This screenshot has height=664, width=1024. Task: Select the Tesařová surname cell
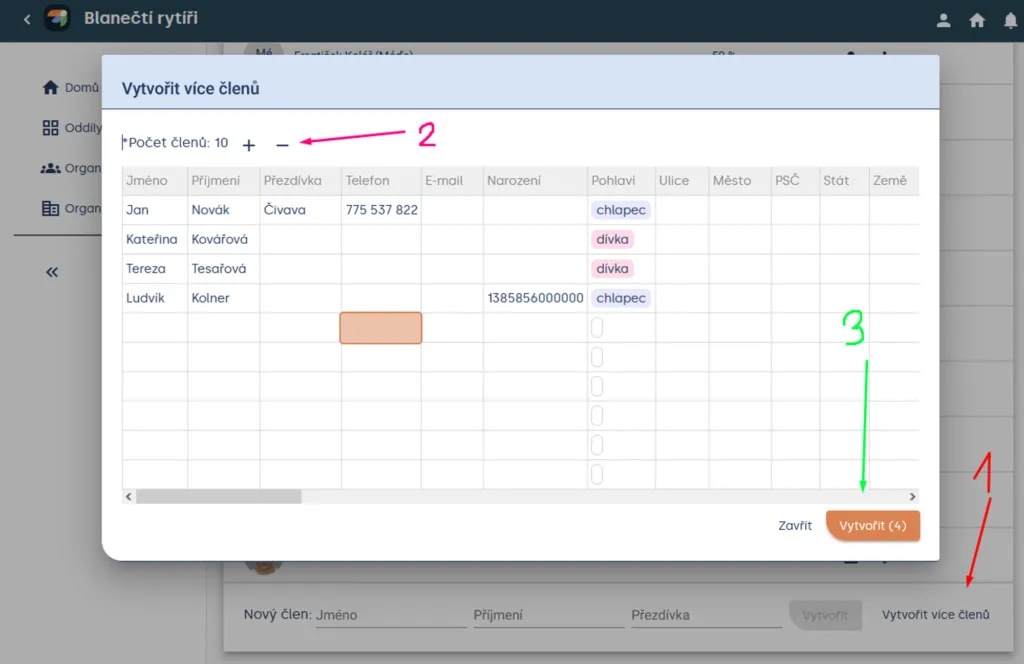point(223,269)
